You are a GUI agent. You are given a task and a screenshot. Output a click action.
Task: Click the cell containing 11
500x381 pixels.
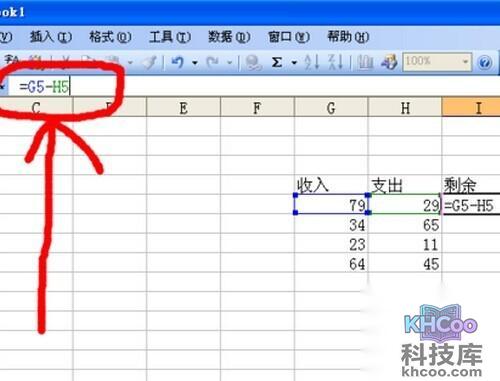tap(405, 243)
